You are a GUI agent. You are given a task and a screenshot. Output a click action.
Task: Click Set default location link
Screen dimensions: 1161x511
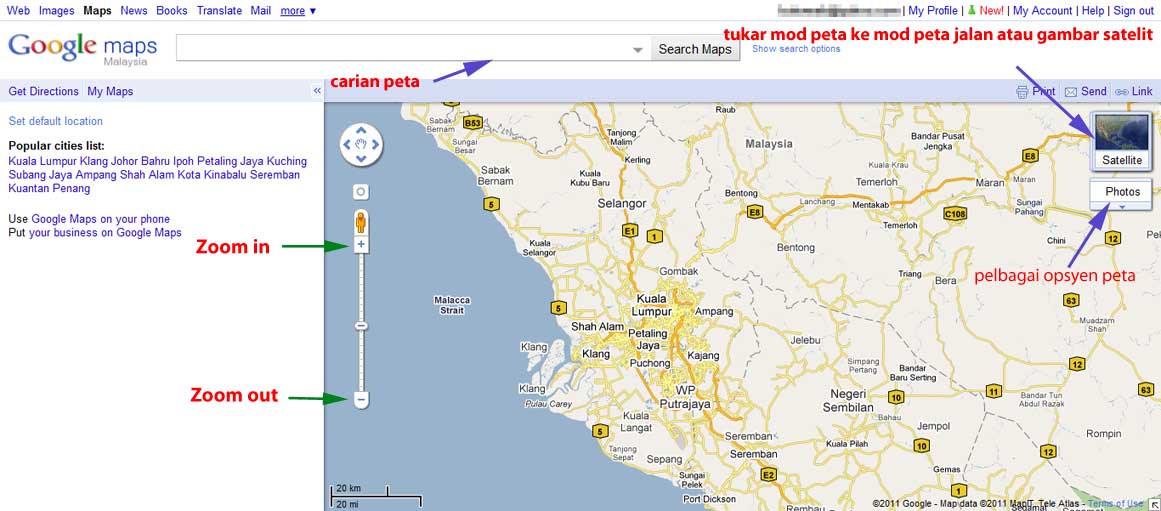coord(56,121)
